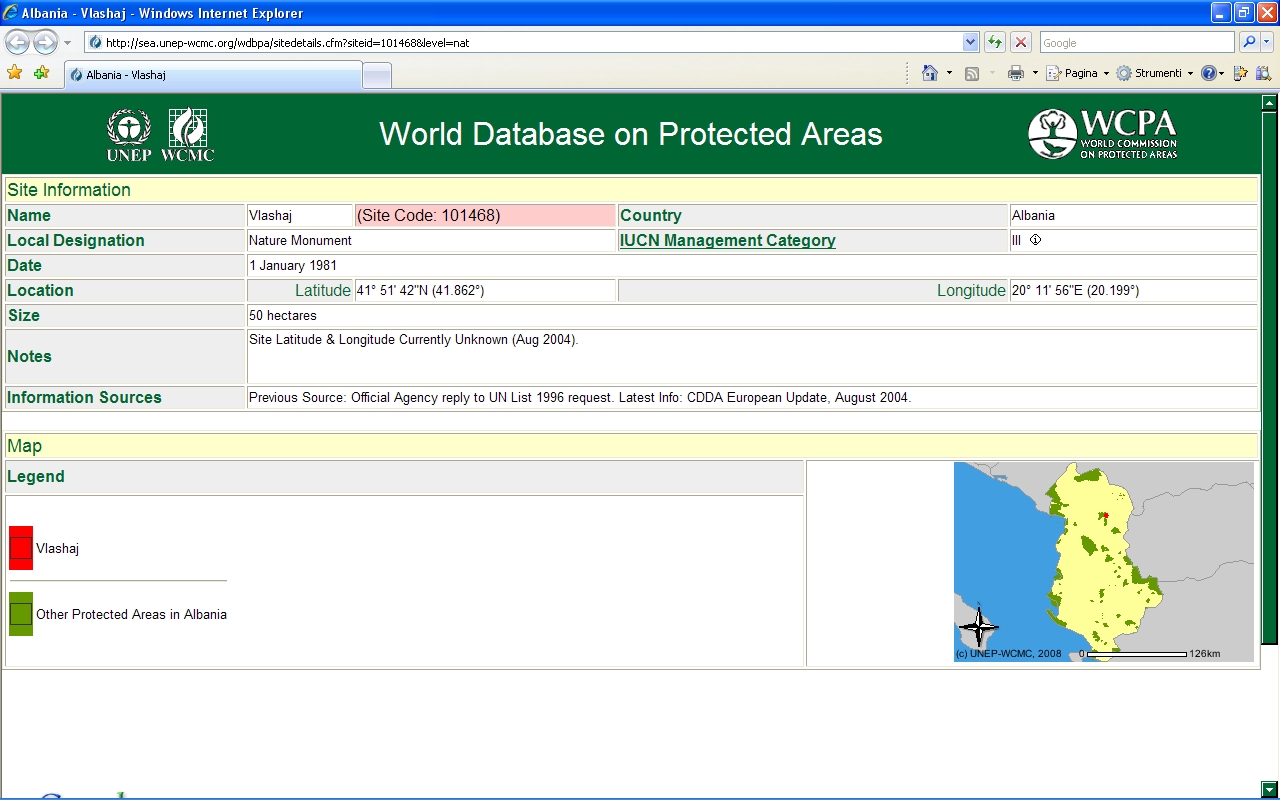This screenshot has height=800, width=1280.
Task: Click the longitude value 20° 11' 56"E
Action: click(x=1075, y=290)
